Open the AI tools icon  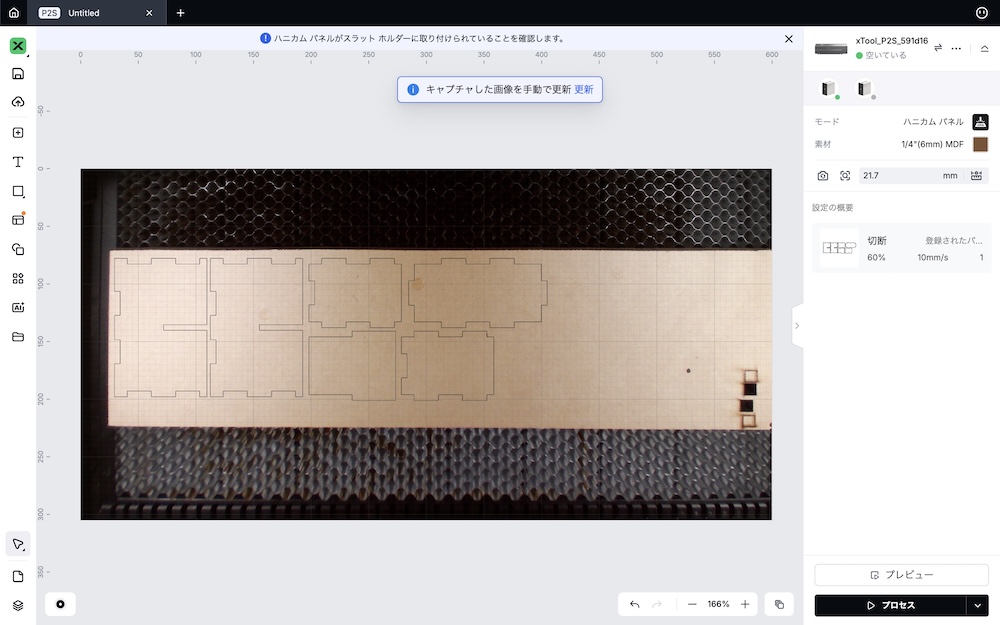click(18, 308)
